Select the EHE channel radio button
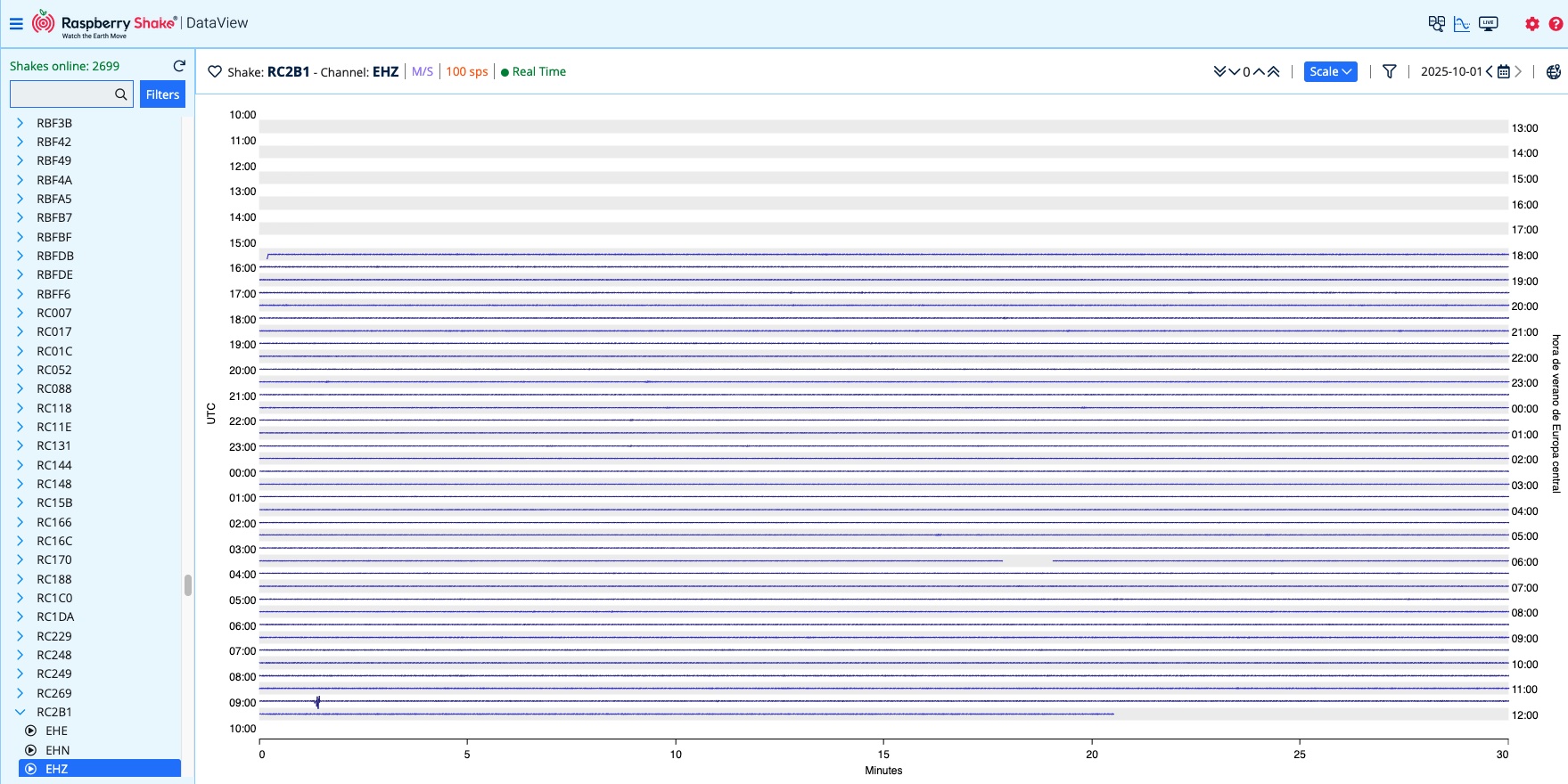This screenshot has width=1568, height=784. [31, 731]
